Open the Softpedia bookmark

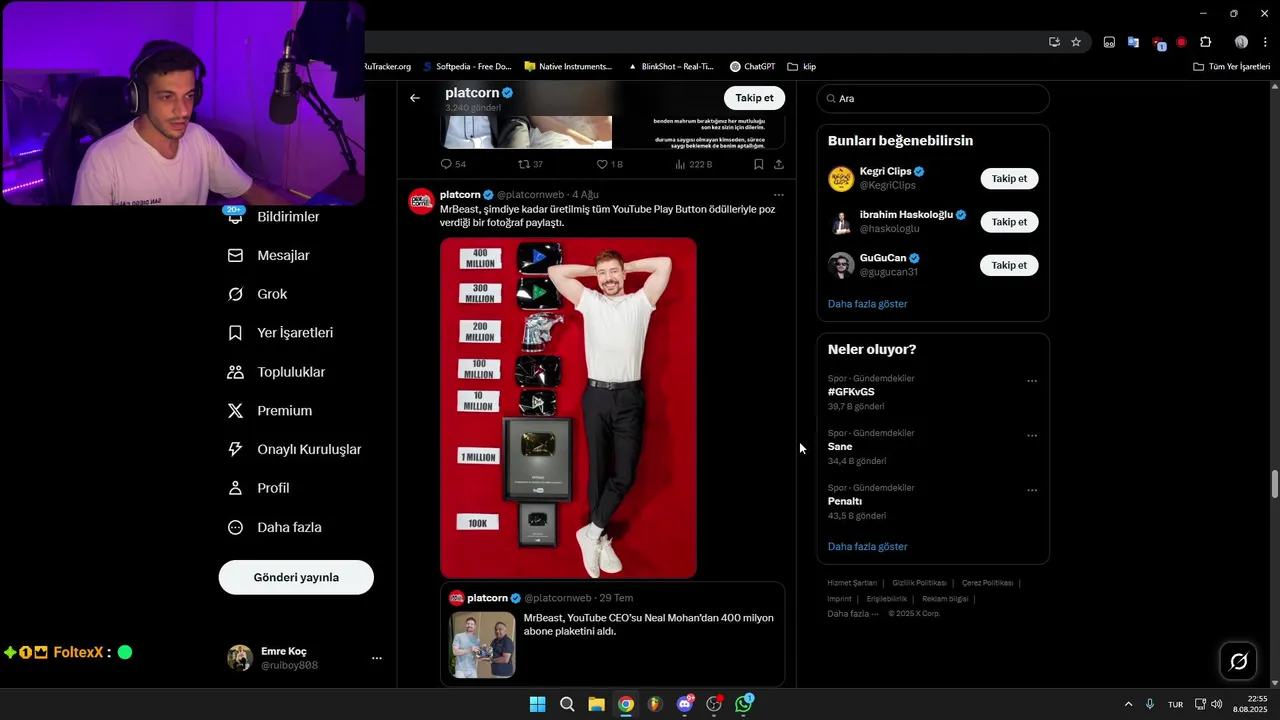pyautogui.click(x=466, y=66)
